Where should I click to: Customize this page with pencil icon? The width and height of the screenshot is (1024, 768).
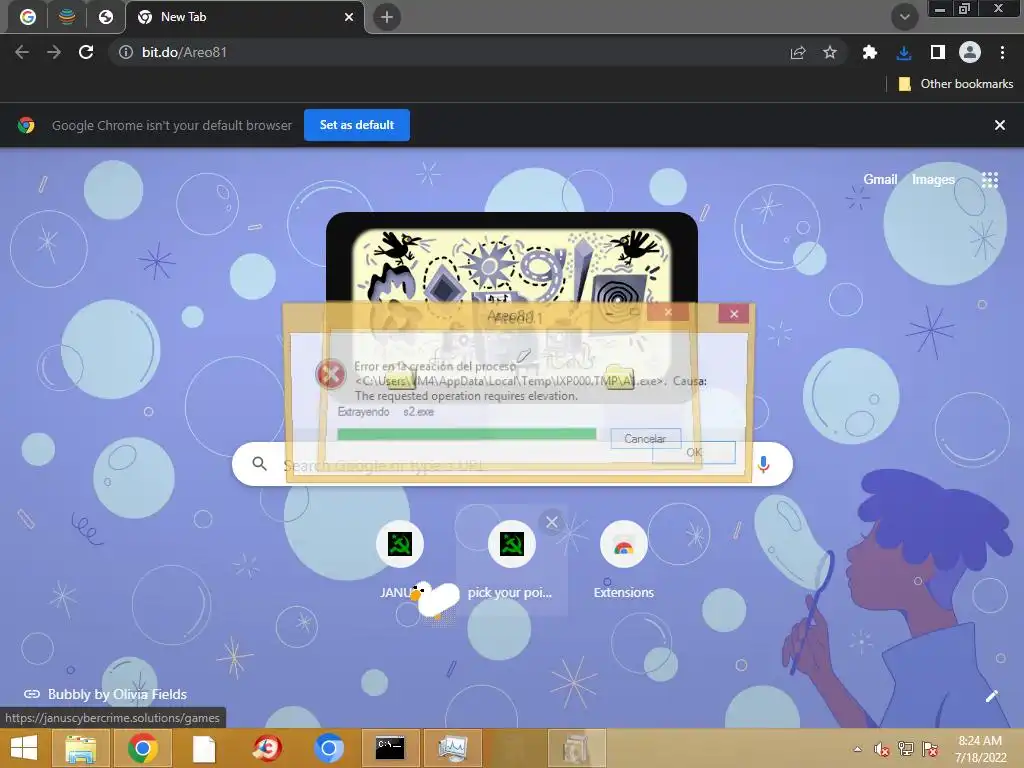[x=991, y=696]
